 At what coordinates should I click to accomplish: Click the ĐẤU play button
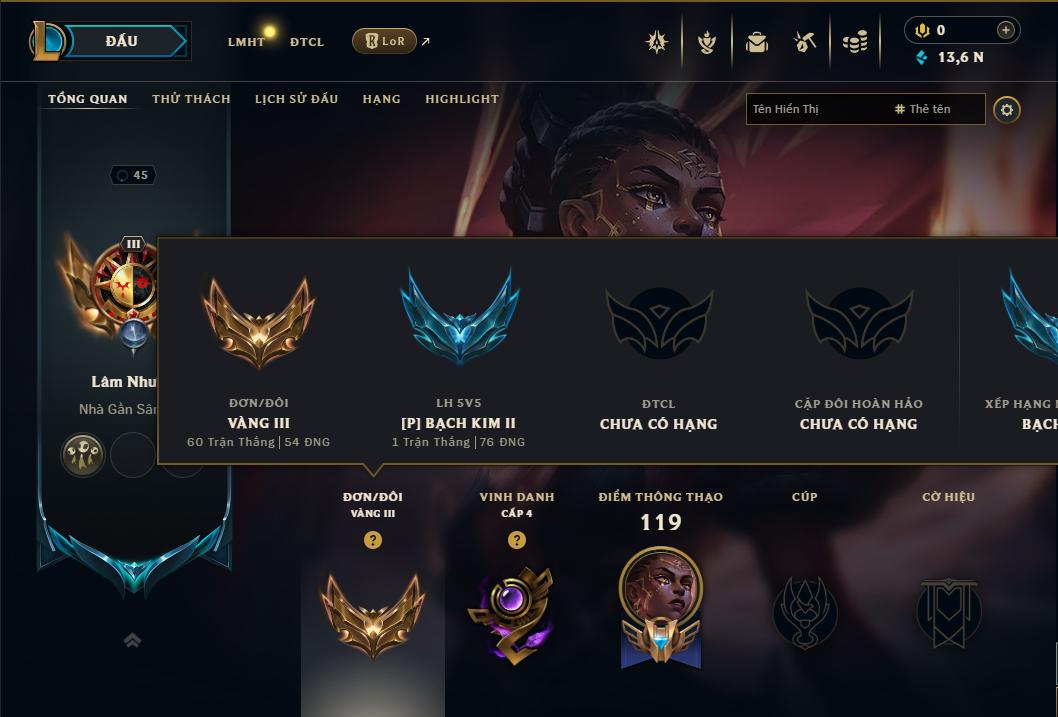coord(123,41)
